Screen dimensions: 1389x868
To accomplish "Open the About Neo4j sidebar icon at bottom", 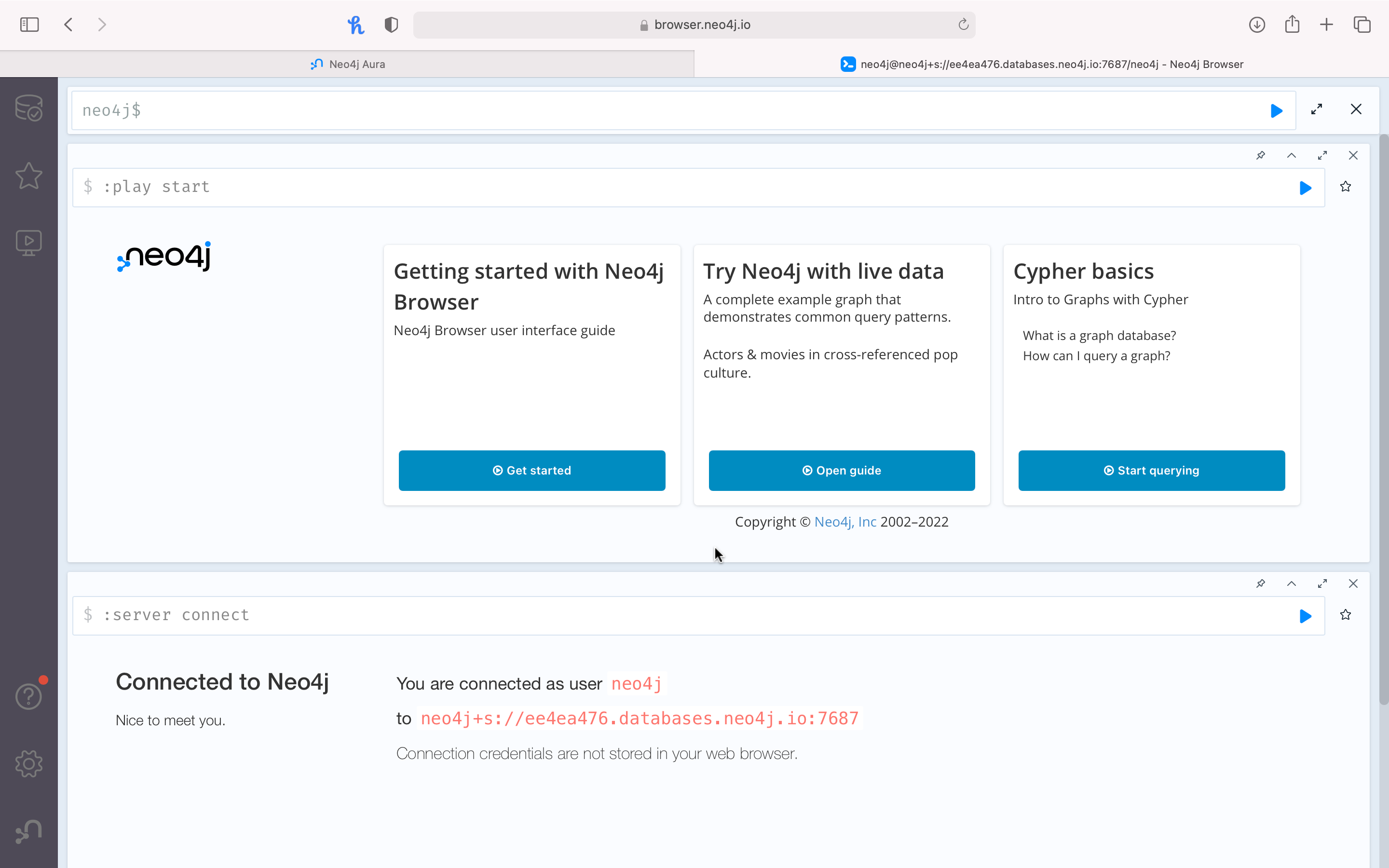I will 29,831.
